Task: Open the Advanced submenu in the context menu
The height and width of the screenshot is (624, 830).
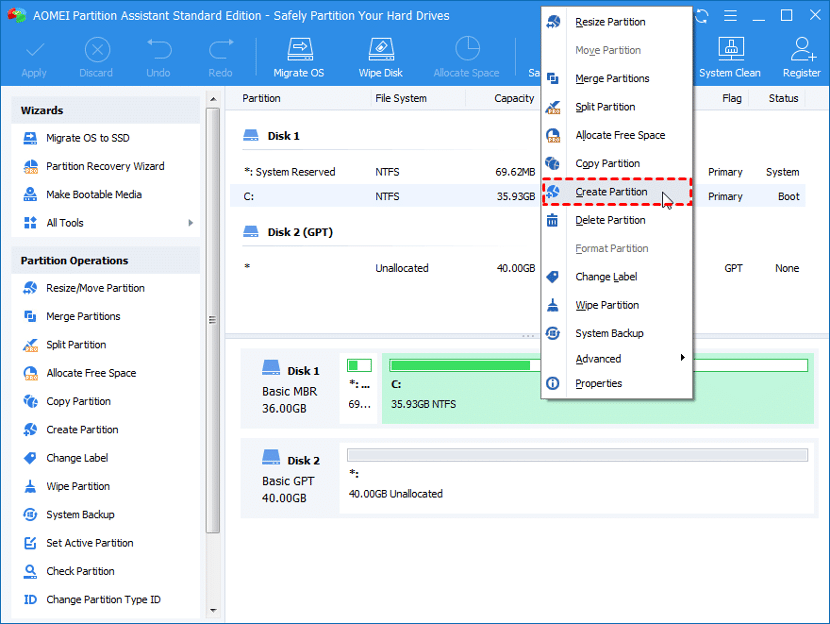Action: coord(598,358)
